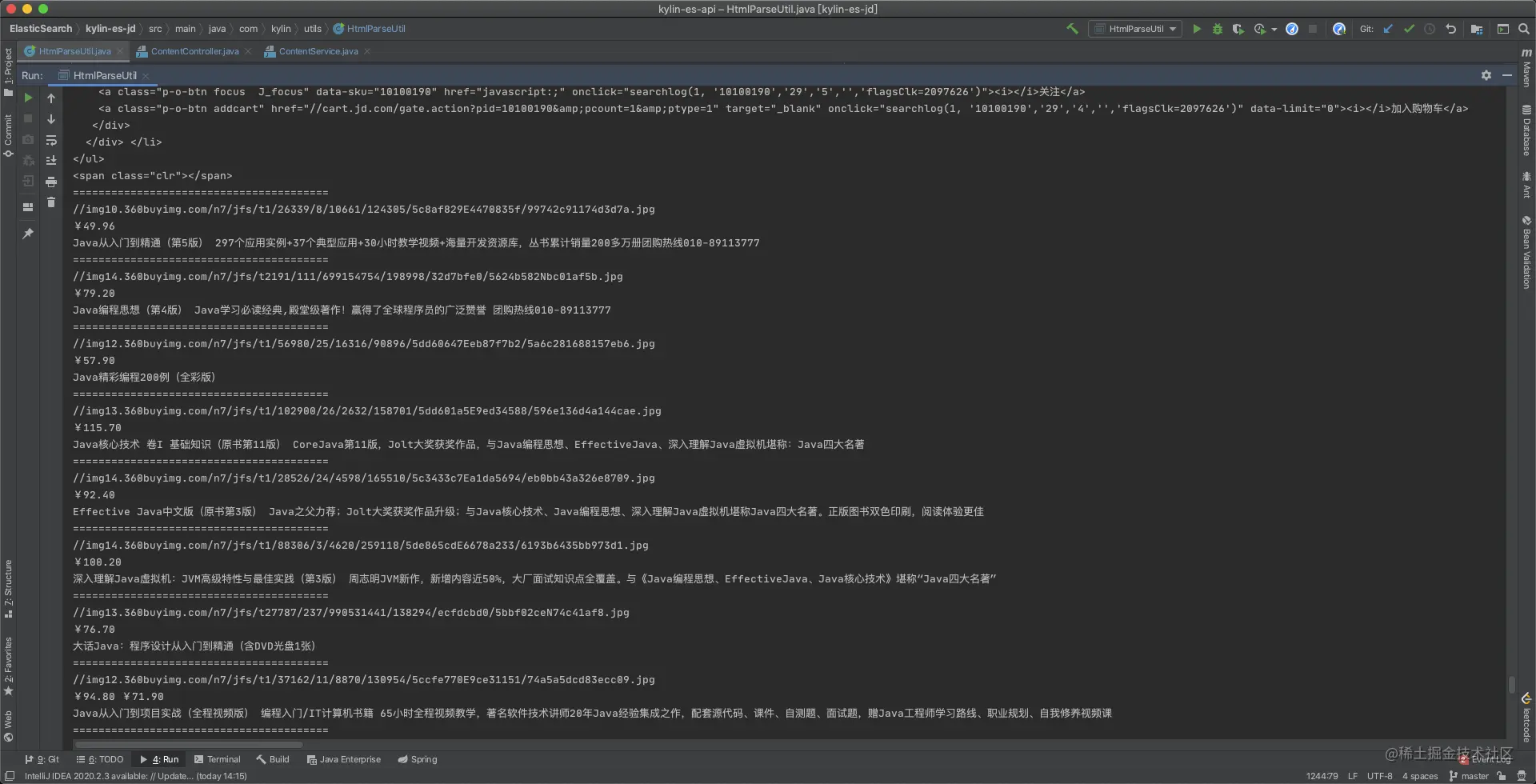This screenshot has height=784, width=1536.
Task: Select the HtmlParseUtil Run panel tab
Action: [x=105, y=75]
